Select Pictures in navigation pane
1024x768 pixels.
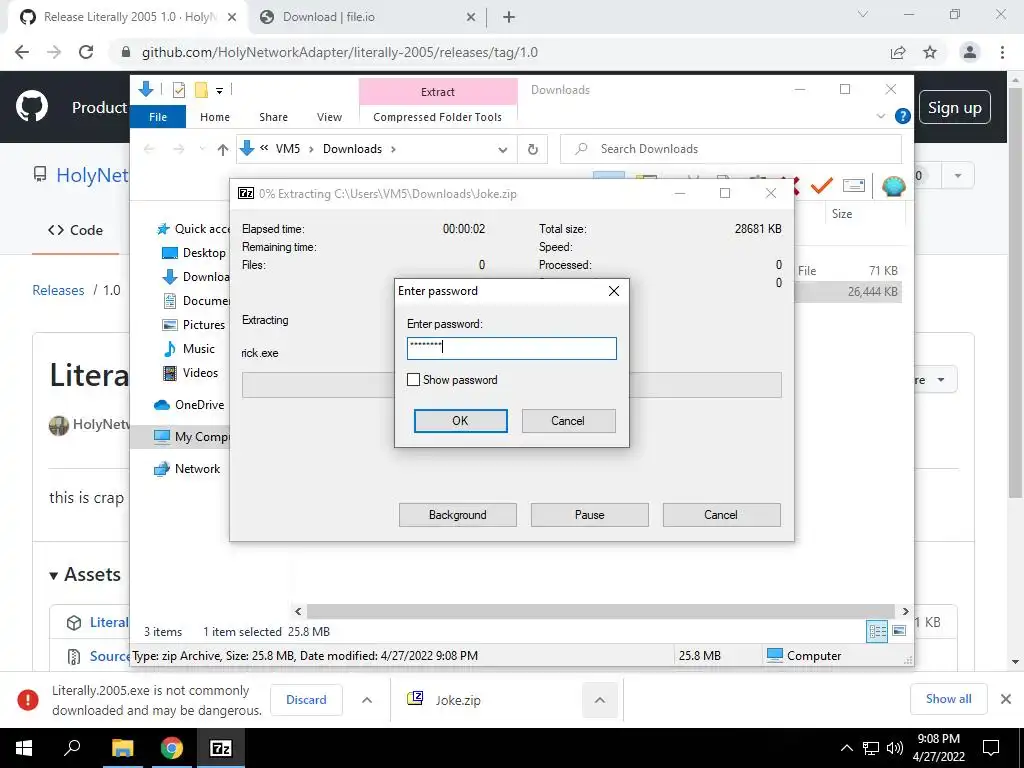(x=193, y=325)
